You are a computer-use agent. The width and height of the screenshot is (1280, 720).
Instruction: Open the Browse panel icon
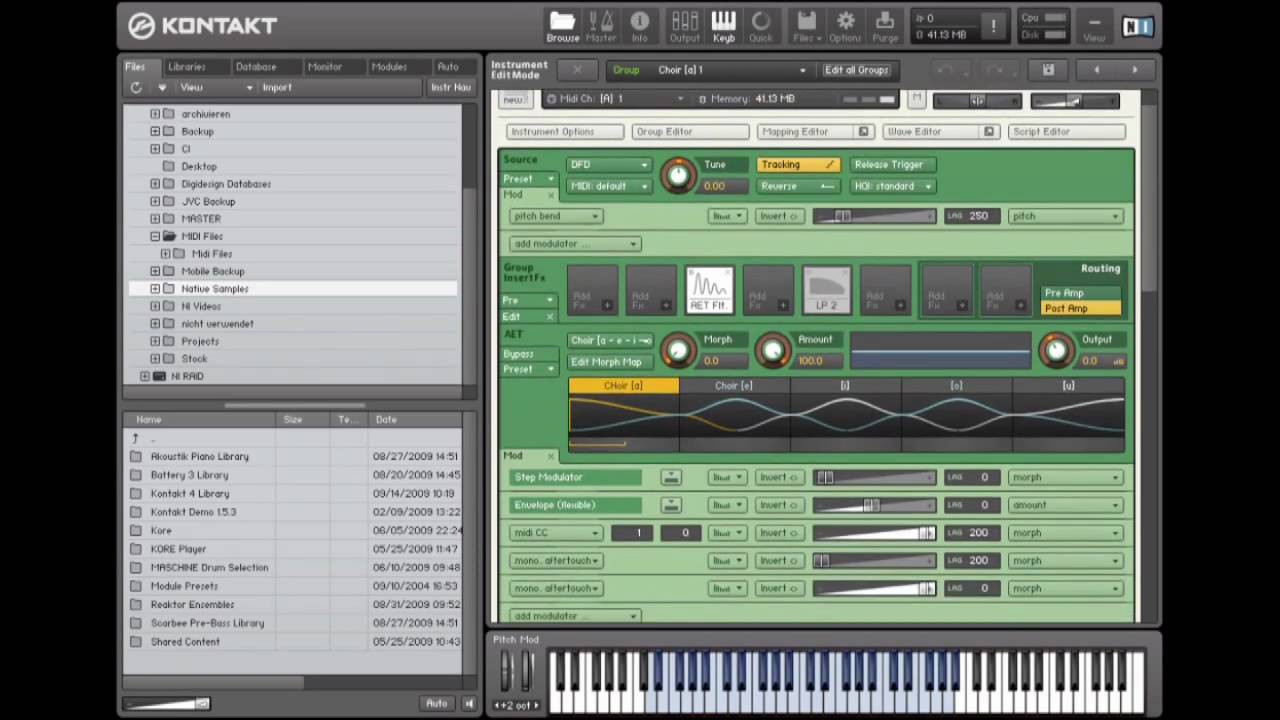click(x=562, y=26)
